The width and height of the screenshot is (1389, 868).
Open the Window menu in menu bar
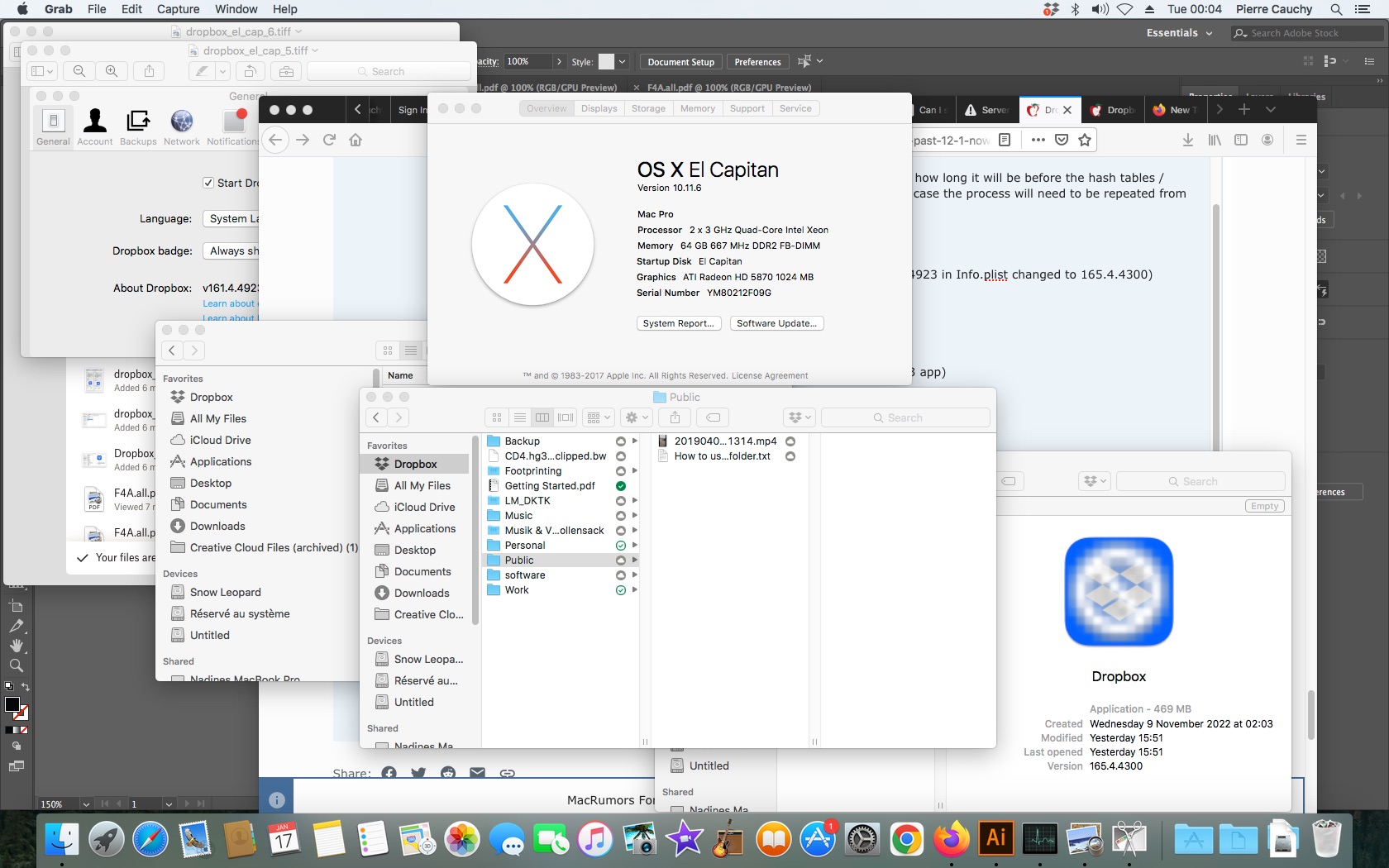coord(236,9)
